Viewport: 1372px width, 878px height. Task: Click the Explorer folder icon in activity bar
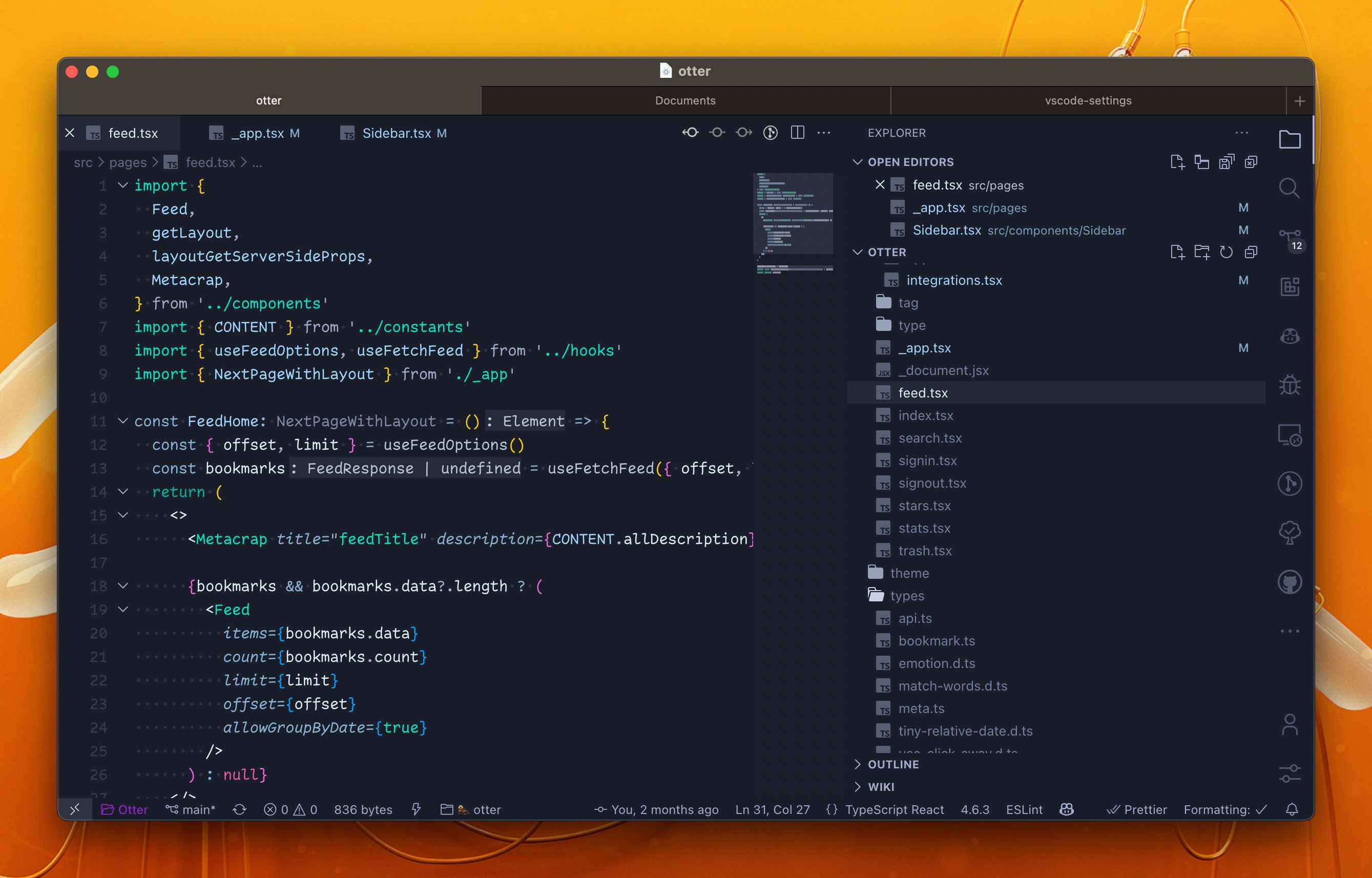pyautogui.click(x=1290, y=139)
